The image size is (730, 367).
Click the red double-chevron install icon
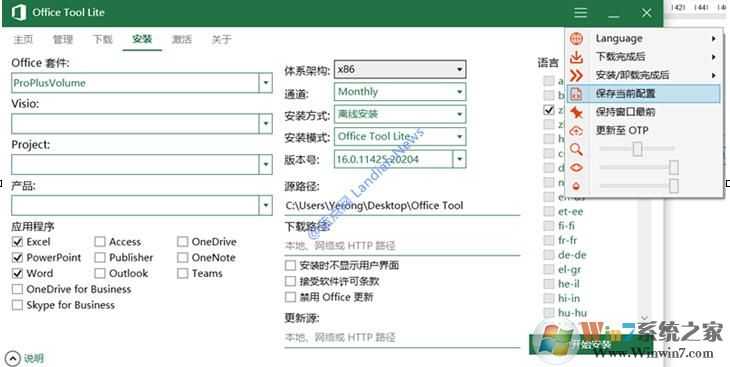(x=576, y=75)
